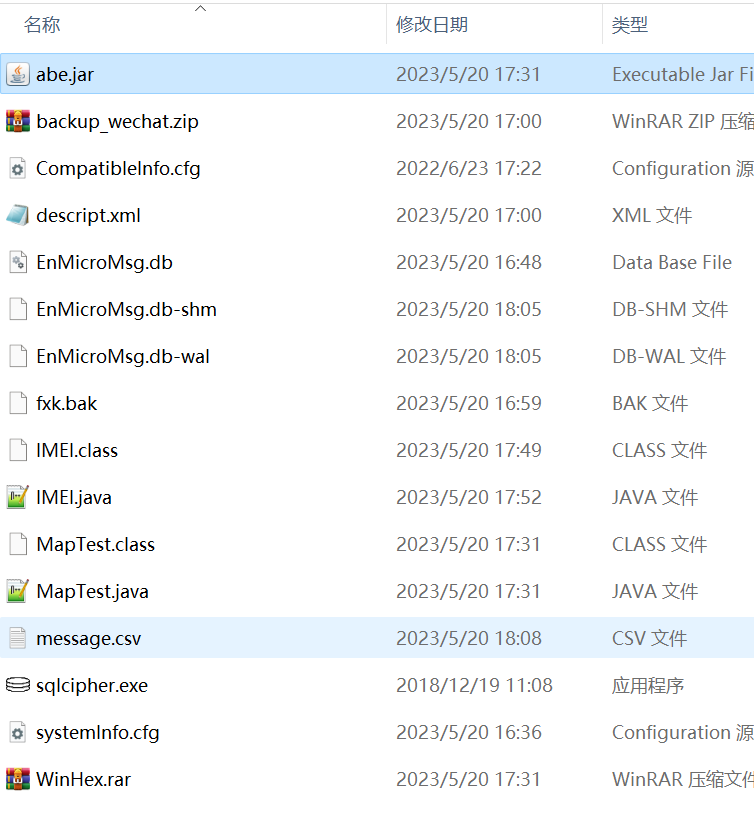Click the abe.jar Java file icon
Viewport: 754px width, 839px height.
point(18,74)
